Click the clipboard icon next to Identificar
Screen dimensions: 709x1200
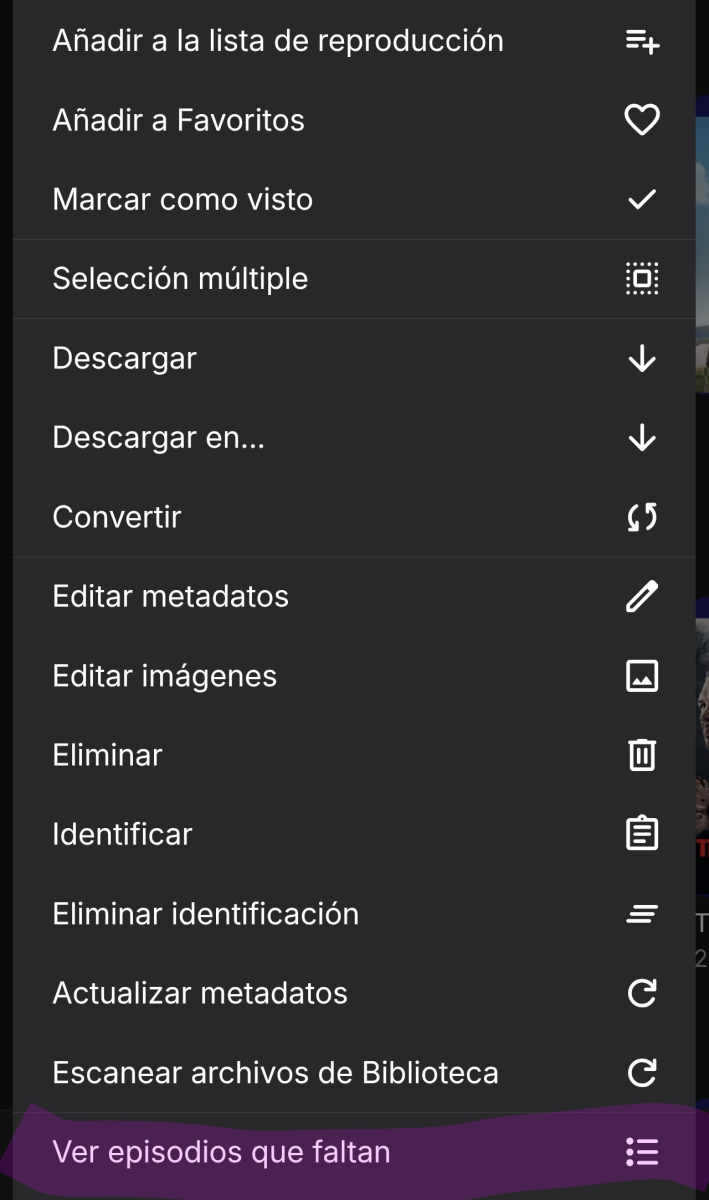coord(641,833)
